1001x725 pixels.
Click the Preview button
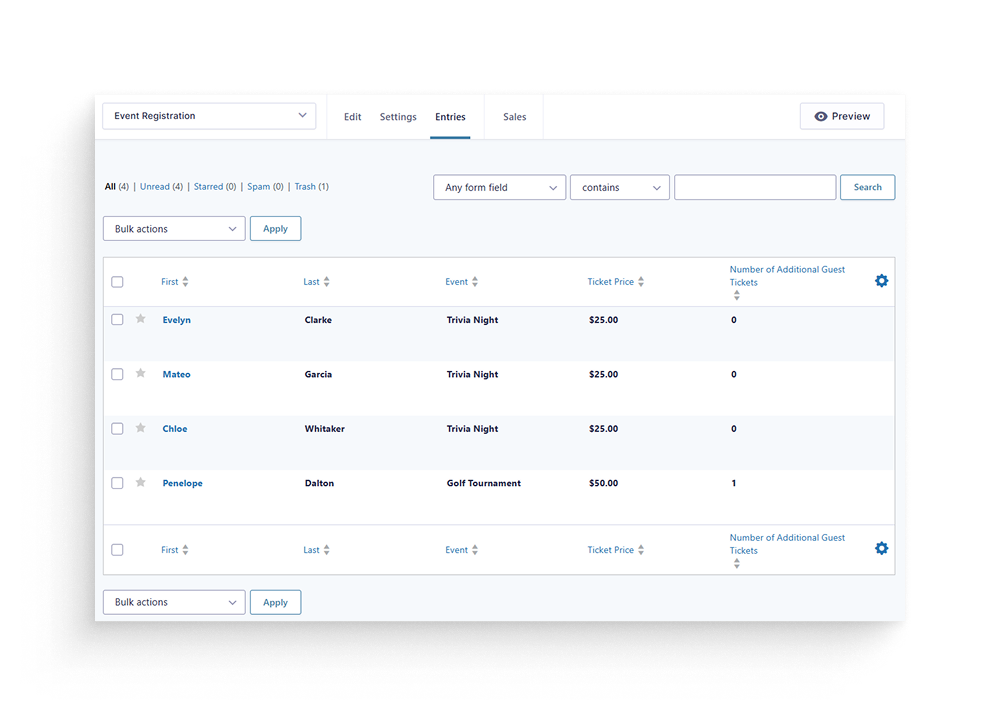841,116
